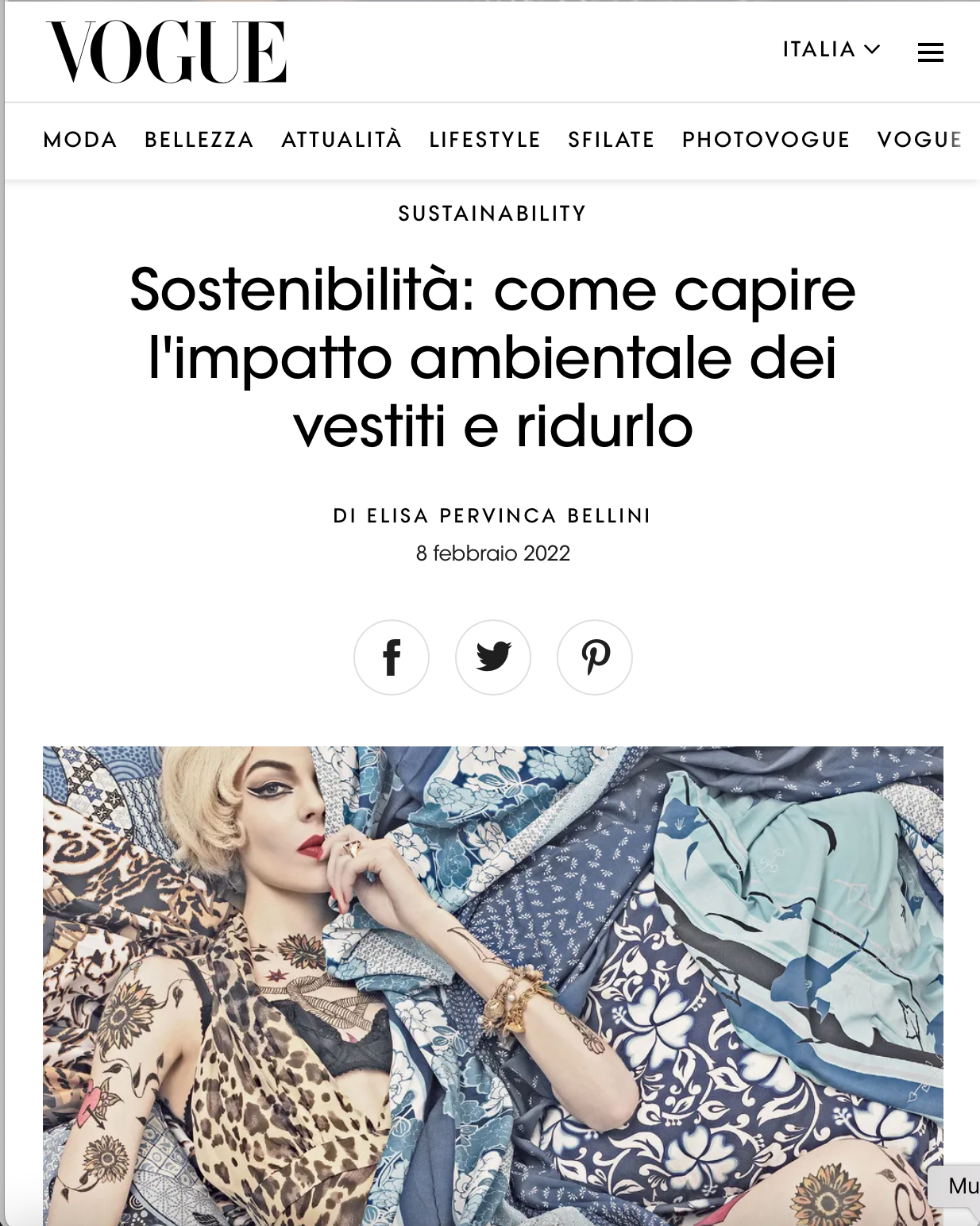Share the article on Facebook

392,657
